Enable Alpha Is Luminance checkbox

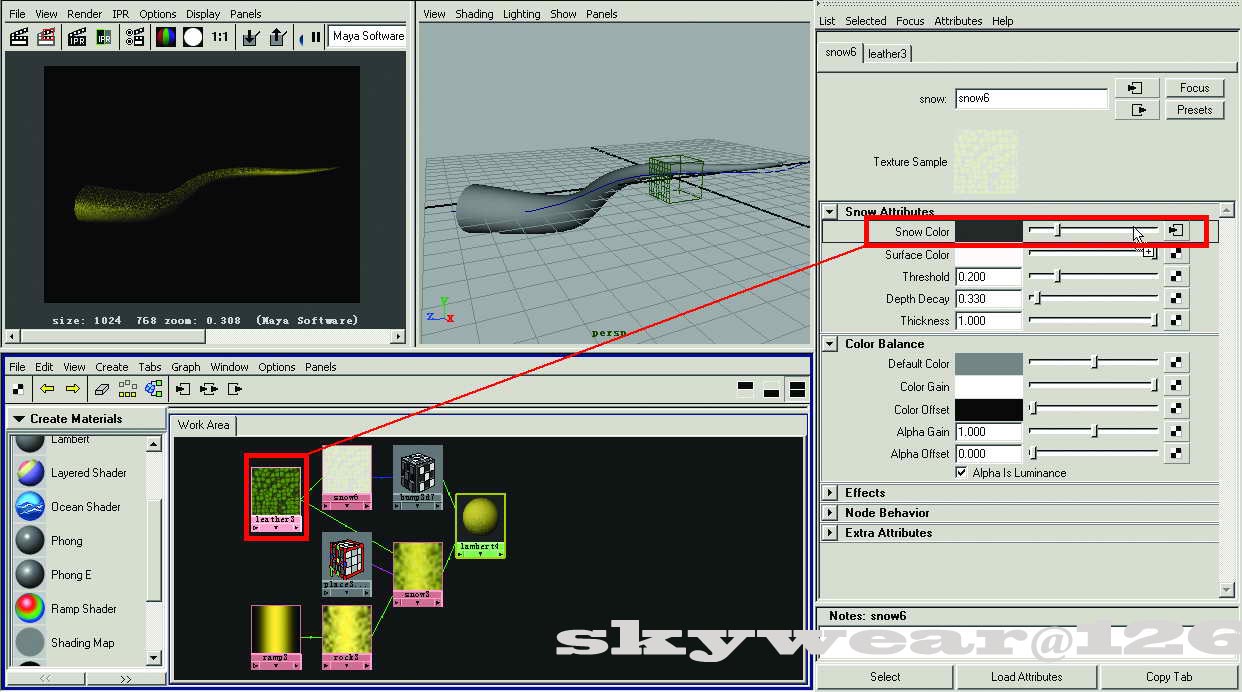point(962,473)
